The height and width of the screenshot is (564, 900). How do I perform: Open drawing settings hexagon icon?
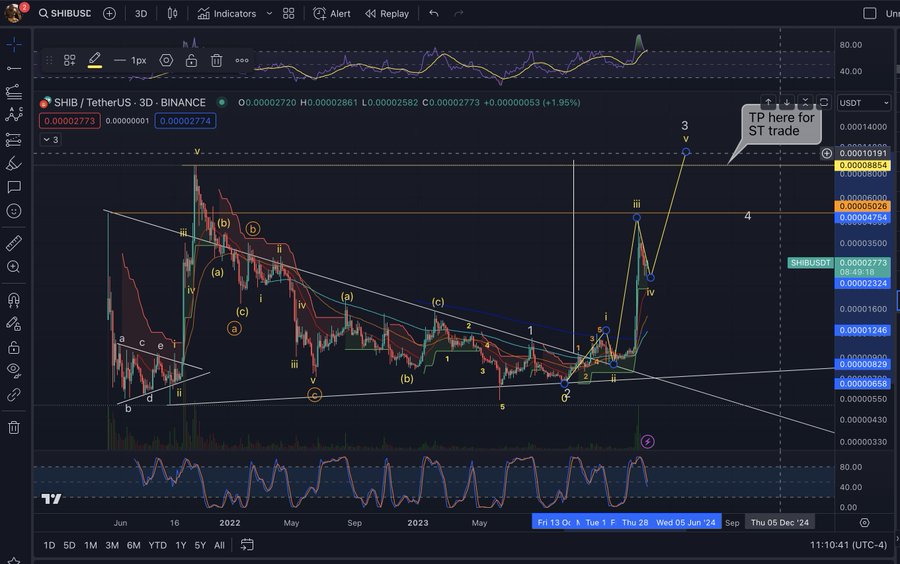pyautogui.click(x=166, y=60)
